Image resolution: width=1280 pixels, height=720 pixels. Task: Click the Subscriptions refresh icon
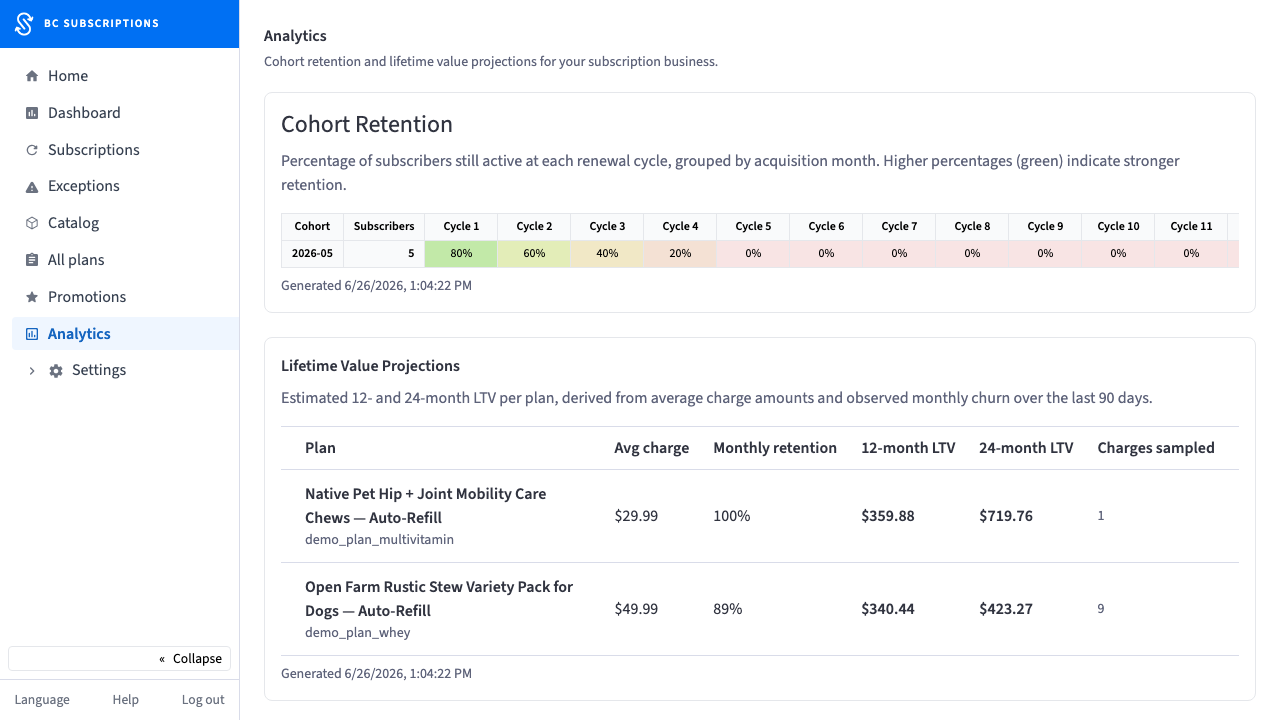tap(32, 150)
